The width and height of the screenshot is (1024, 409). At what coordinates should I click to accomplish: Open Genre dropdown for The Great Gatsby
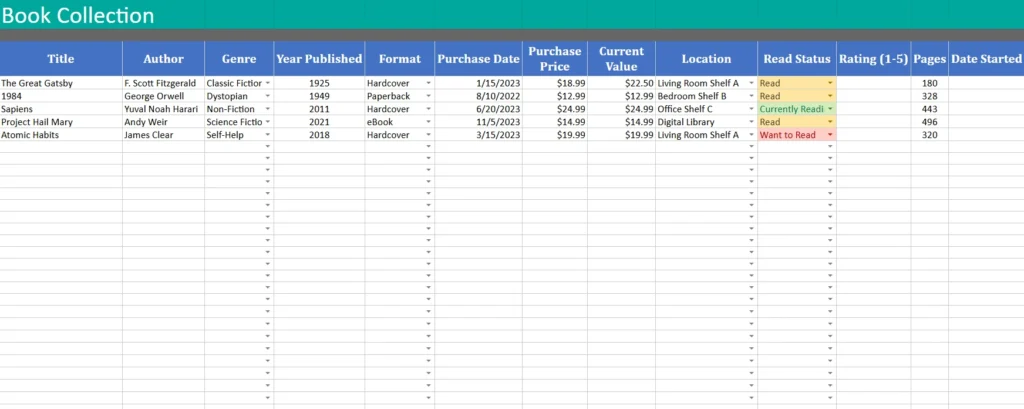(268, 84)
